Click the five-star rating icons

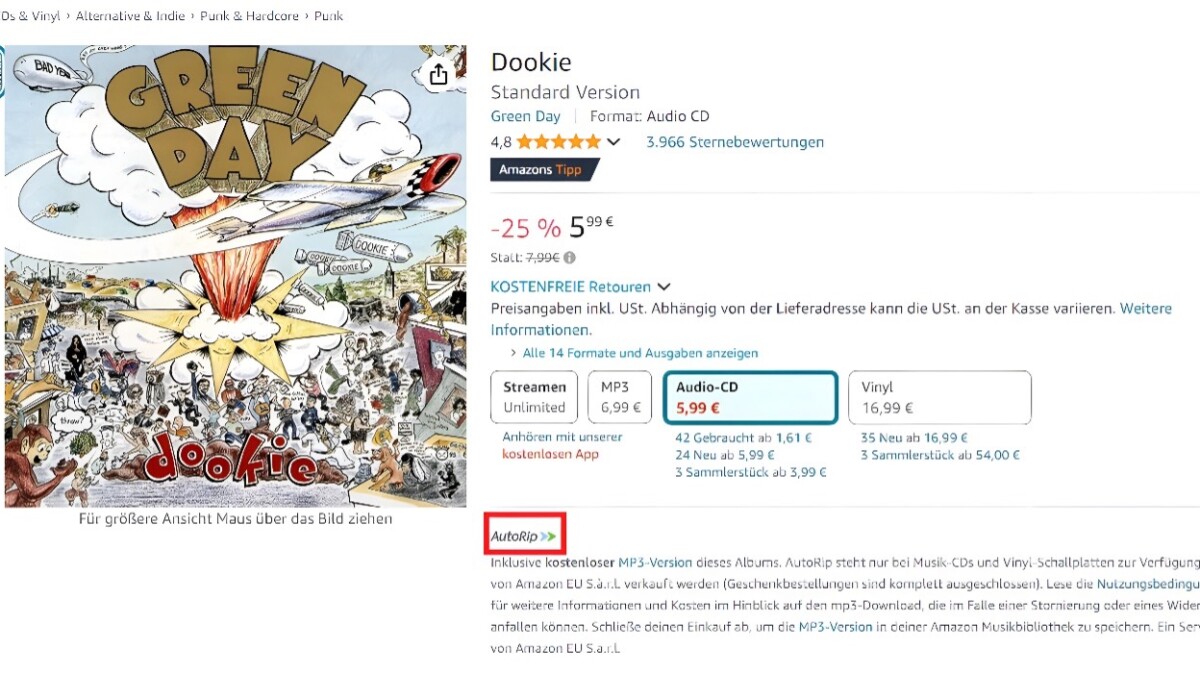tap(558, 142)
